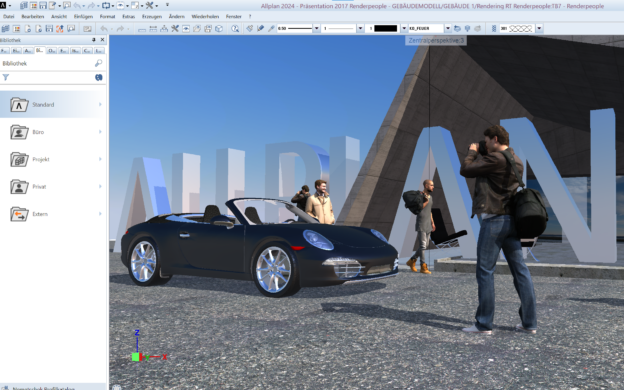The image size is (624, 390).
Task: Click the black pen color swatch
Action: coord(385,28)
